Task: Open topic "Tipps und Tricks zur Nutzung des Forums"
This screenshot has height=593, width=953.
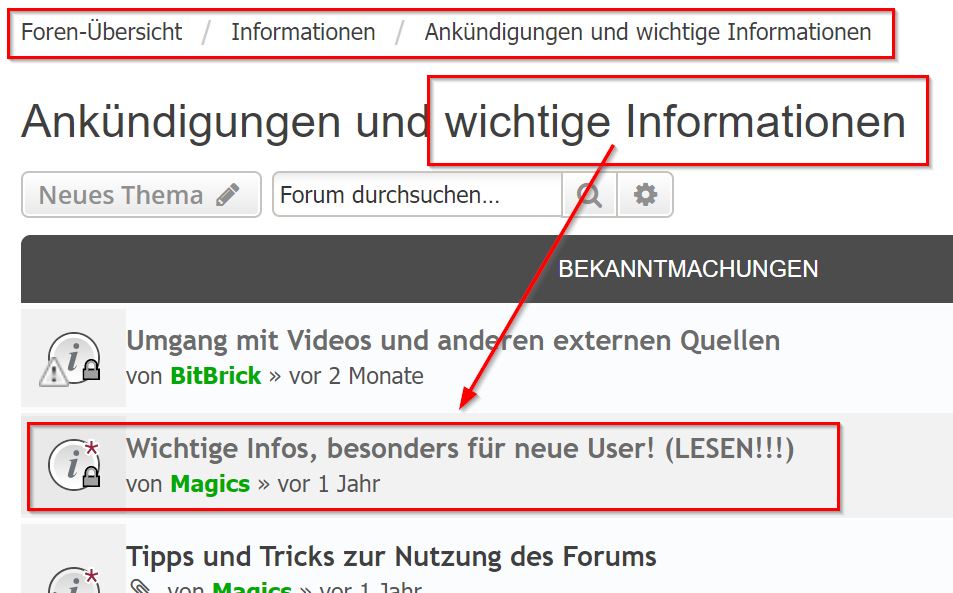Action: (391, 556)
